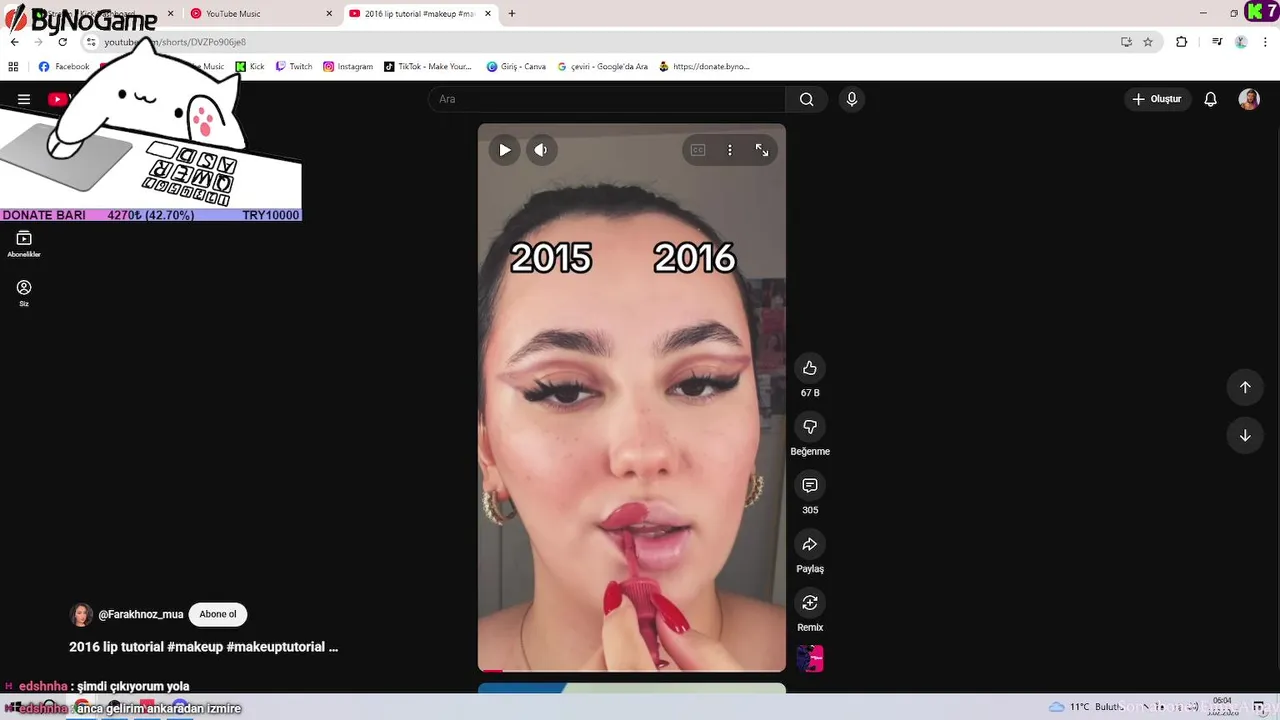Open the Instagram bookmark
This screenshot has height=720, width=1280.
348,67
